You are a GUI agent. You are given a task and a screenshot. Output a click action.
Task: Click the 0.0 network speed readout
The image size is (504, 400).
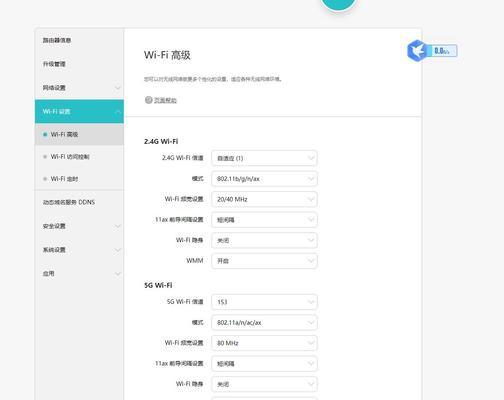point(442,51)
